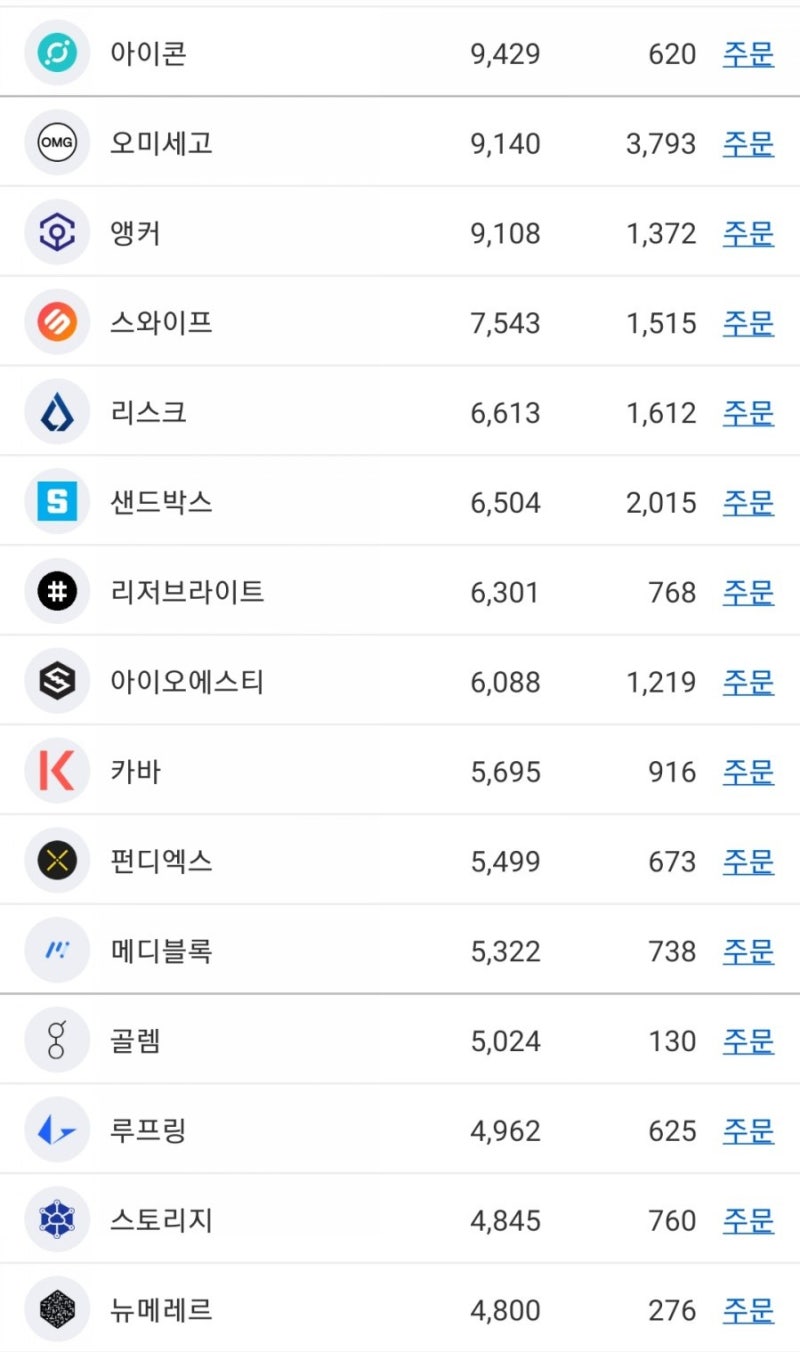Click the 앵커 (Anchor) coin logo
This screenshot has width=800, height=1352.
[57, 232]
